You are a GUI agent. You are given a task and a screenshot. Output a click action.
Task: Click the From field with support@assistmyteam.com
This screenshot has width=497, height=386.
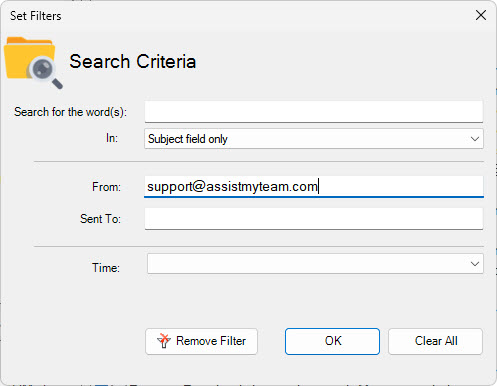[x=314, y=186]
